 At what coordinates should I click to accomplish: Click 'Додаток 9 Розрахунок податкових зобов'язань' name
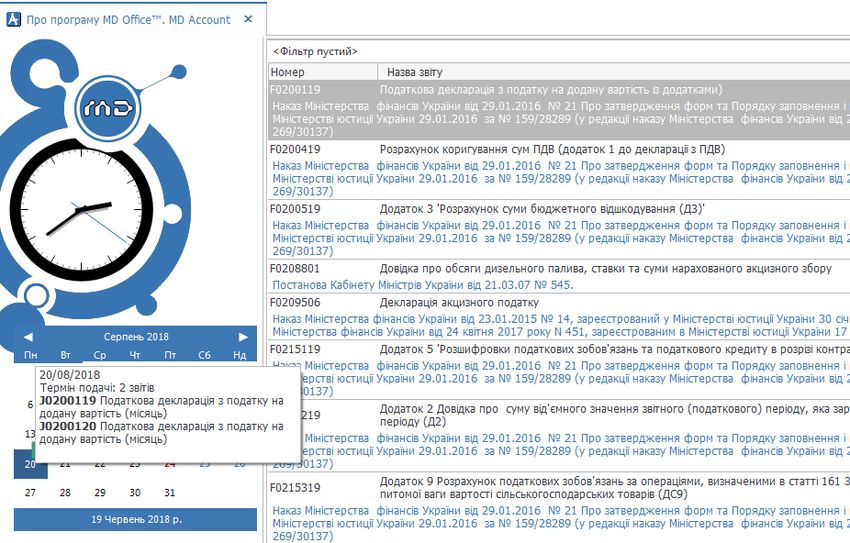(615, 488)
